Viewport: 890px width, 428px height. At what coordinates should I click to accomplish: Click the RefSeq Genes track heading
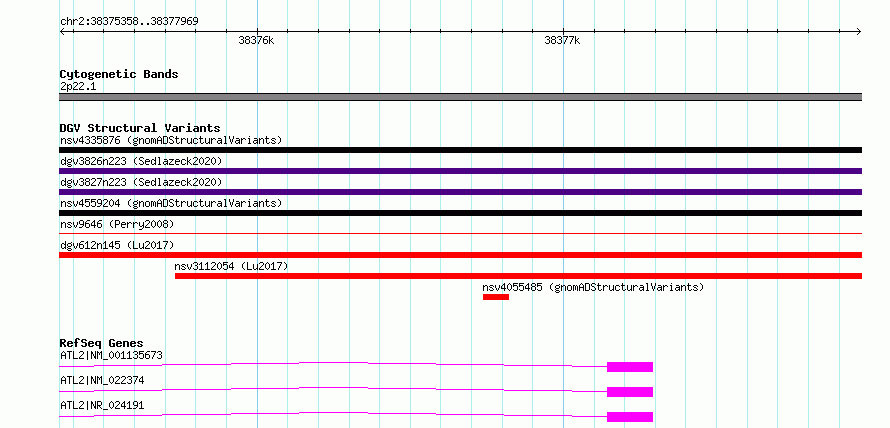[x=101, y=343]
